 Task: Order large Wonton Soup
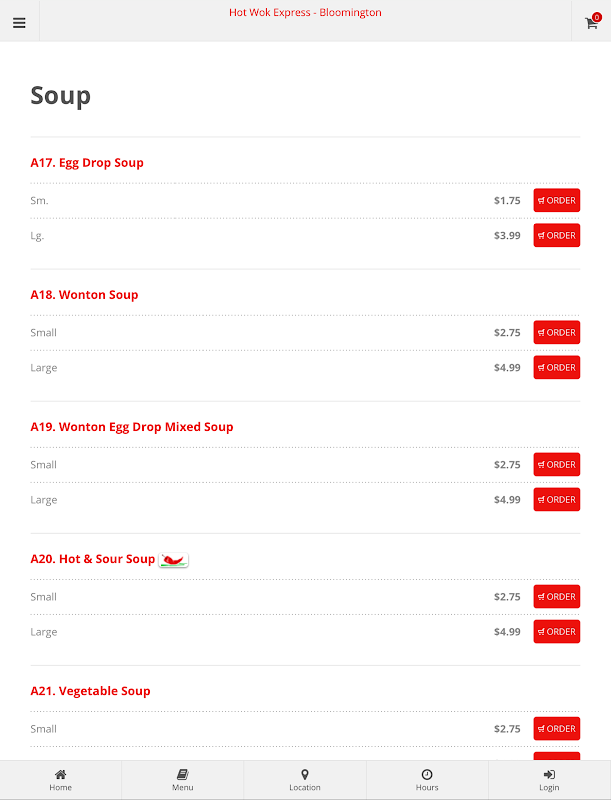click(x=556, y=367)
